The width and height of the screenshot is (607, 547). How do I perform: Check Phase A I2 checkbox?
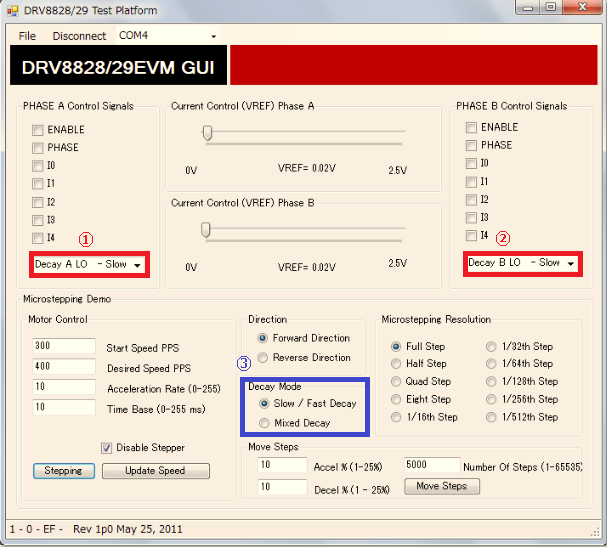click(x=38, y=202)
